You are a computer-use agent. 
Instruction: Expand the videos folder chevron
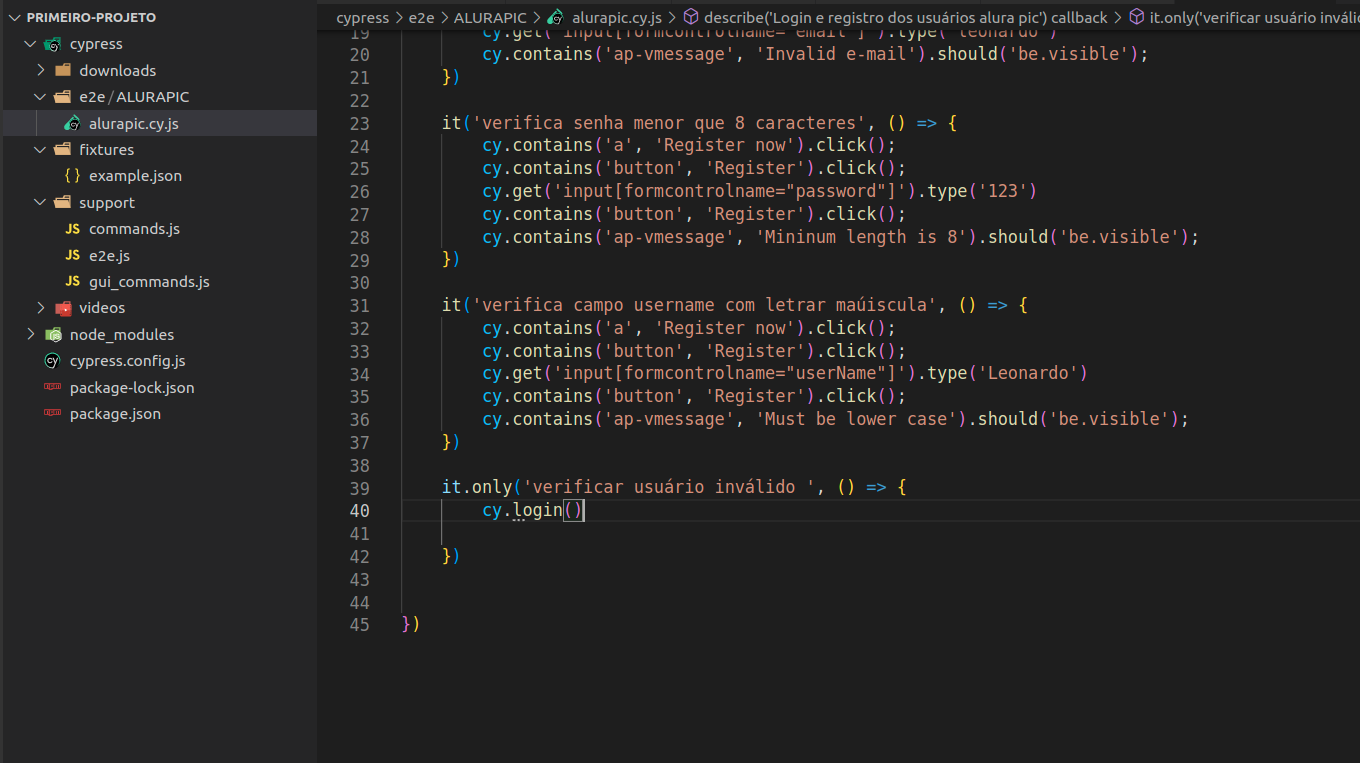(40, 308)
